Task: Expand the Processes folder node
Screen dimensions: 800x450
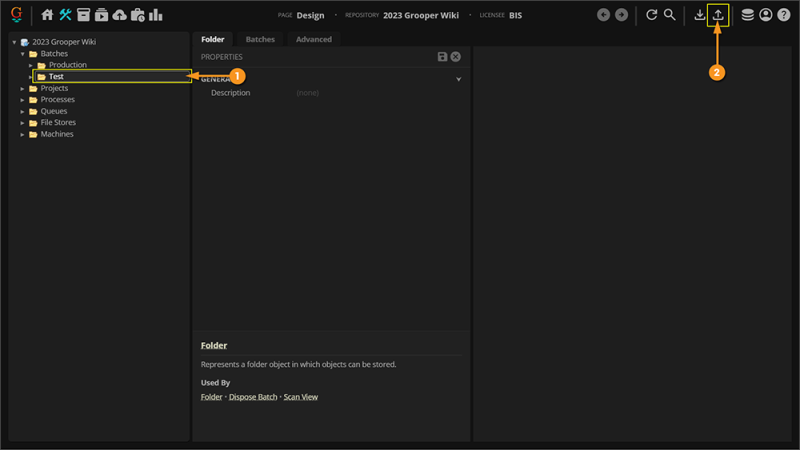Action: (x=22, y=99)
